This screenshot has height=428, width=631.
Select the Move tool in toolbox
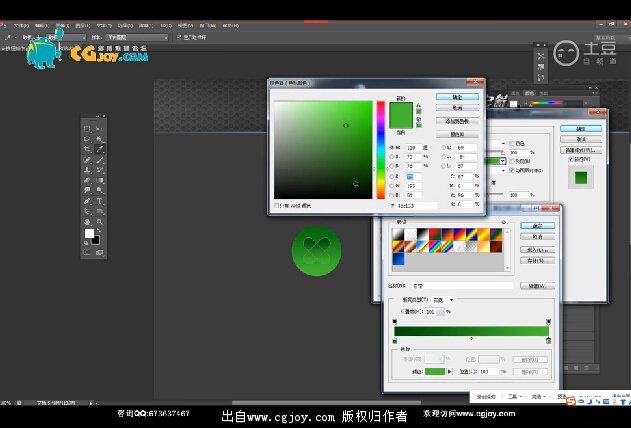click(100, 129)
